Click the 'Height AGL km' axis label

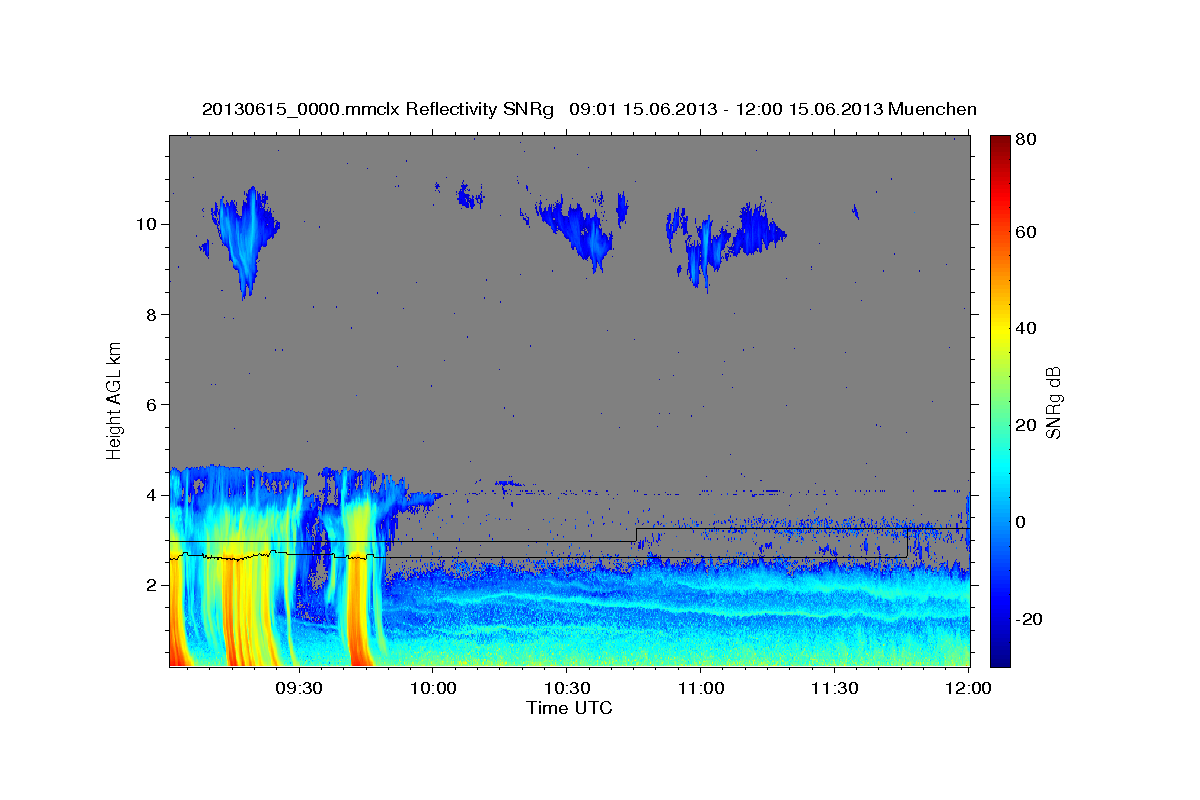click(115, 400)
